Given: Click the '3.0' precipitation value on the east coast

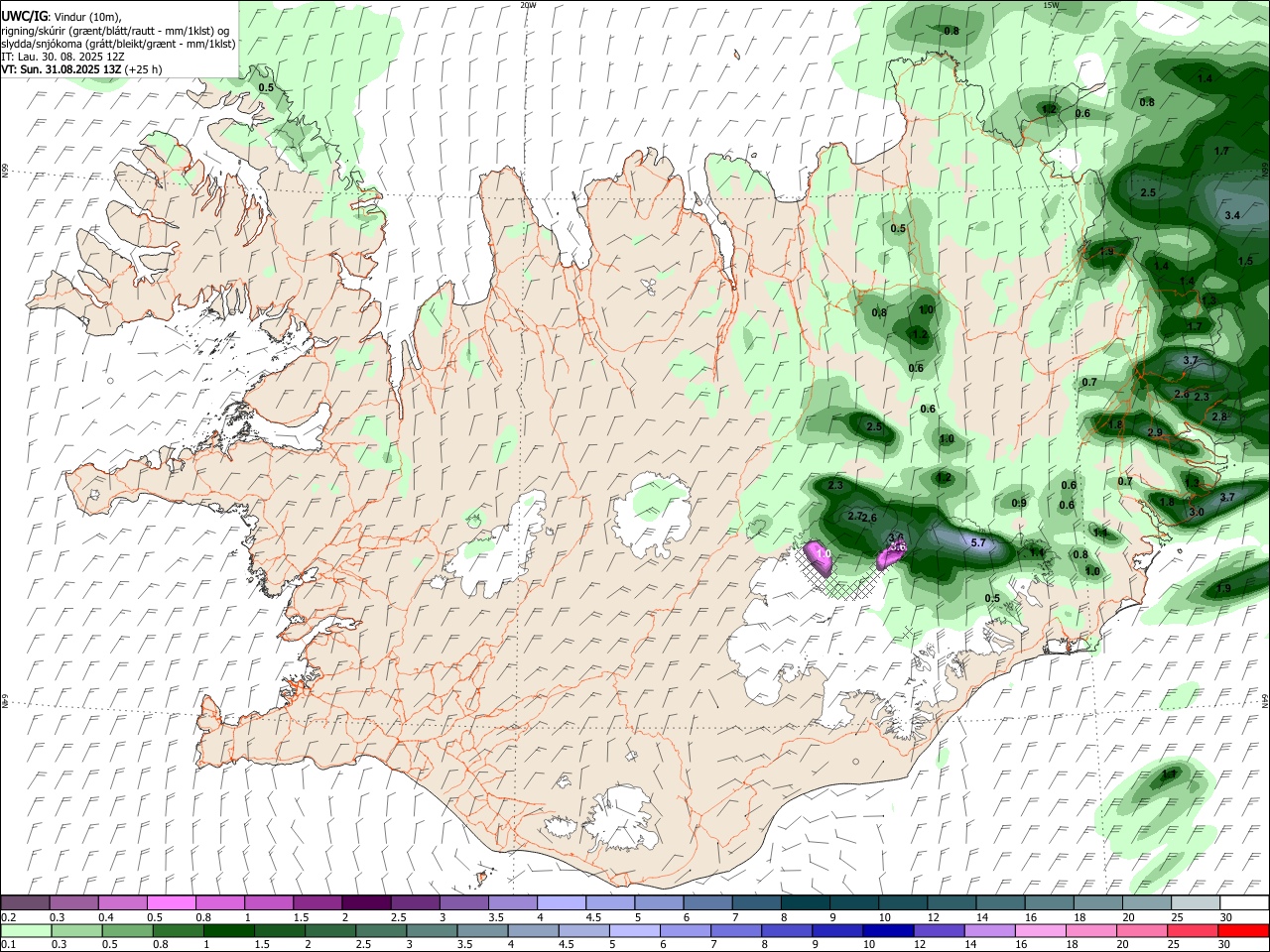Looking at the screenshot, I should point(1197,512).
